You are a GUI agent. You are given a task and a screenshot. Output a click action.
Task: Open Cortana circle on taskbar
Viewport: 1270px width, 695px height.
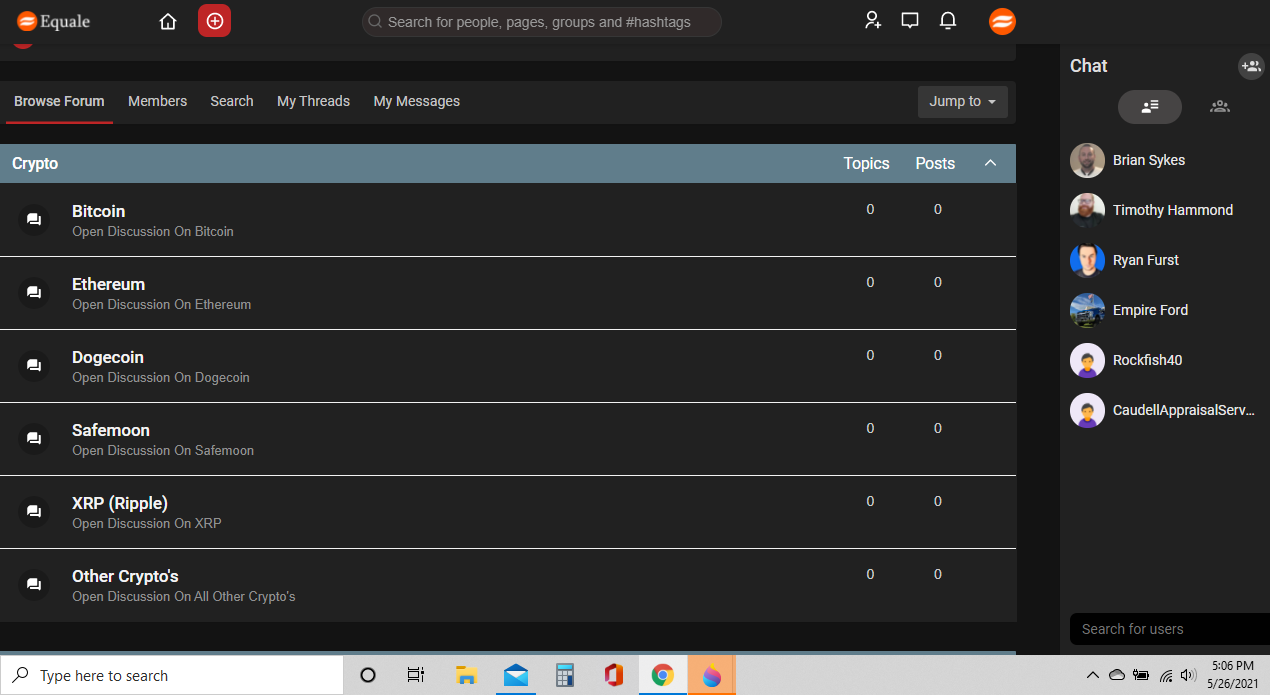(x=368, y=675)
